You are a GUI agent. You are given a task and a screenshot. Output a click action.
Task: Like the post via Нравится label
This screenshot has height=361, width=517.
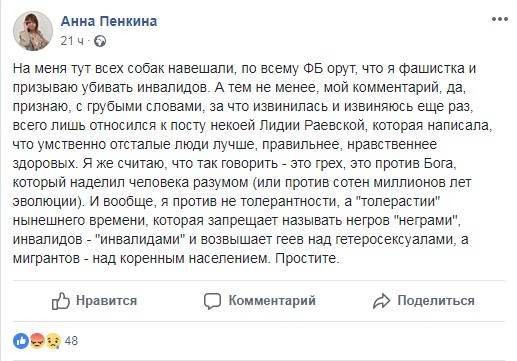[x=106, y=300]
